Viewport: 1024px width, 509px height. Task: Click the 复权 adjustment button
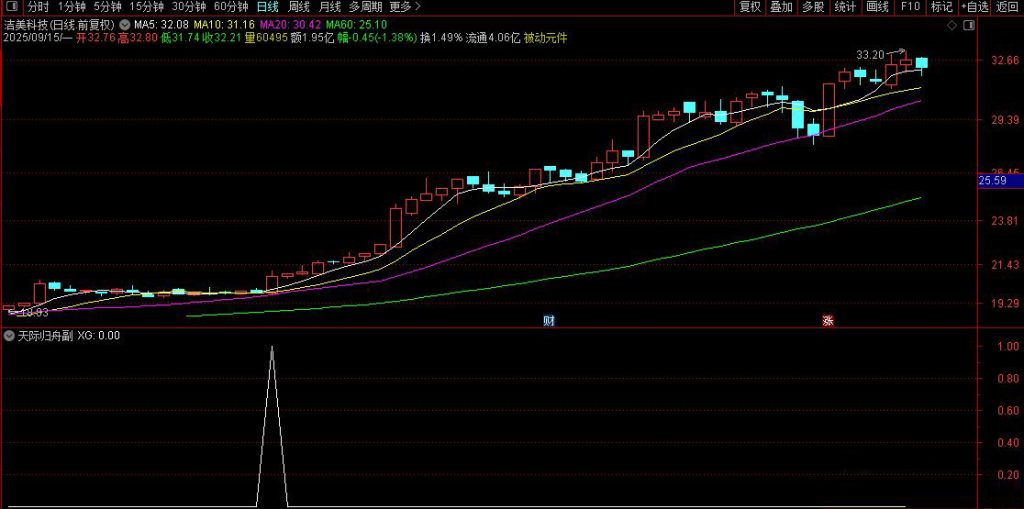pyautogui.click(x=750, y=6)
